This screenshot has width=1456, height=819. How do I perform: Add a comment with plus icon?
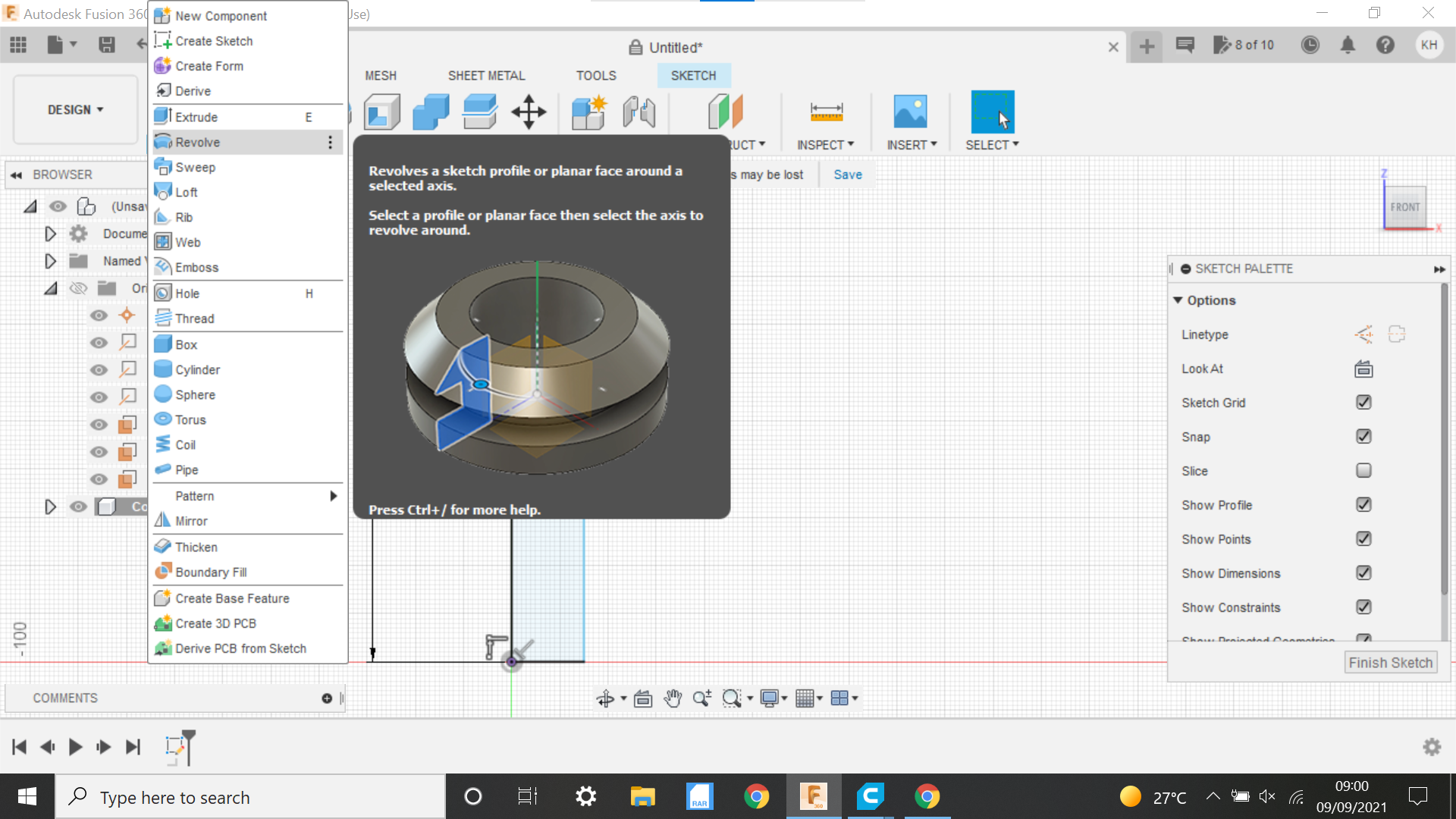(x=327, y=698)
